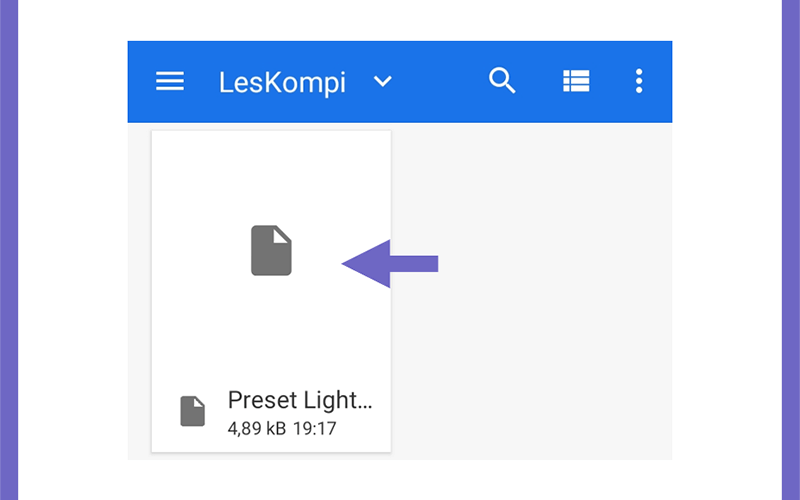Click the 4,89 kB file size text

257,428
